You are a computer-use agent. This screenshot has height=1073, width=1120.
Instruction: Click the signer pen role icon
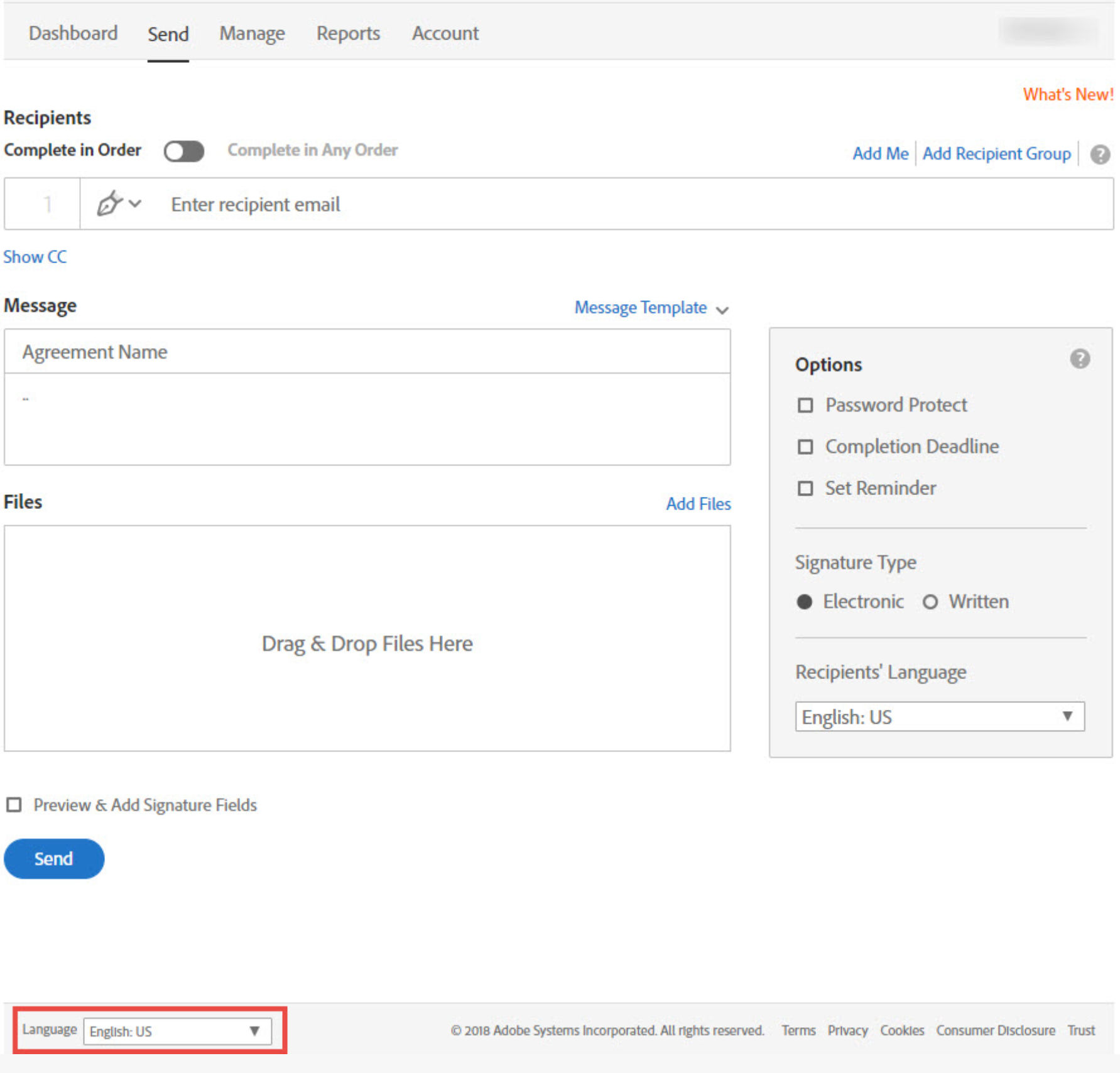(109, 204)
